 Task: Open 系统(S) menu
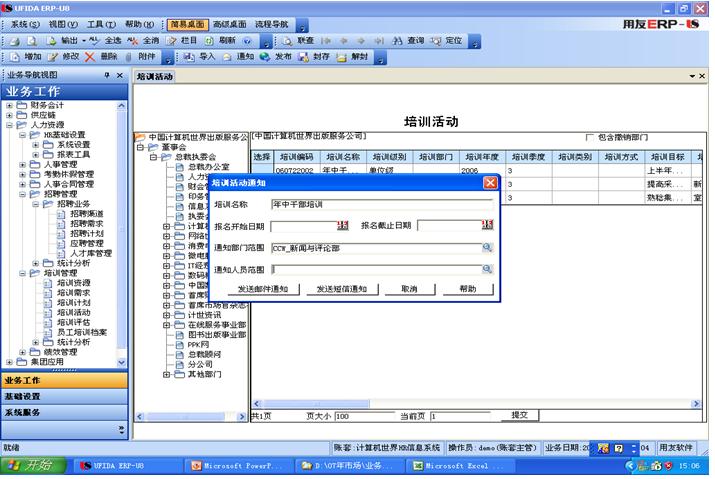tap(25, 25)
